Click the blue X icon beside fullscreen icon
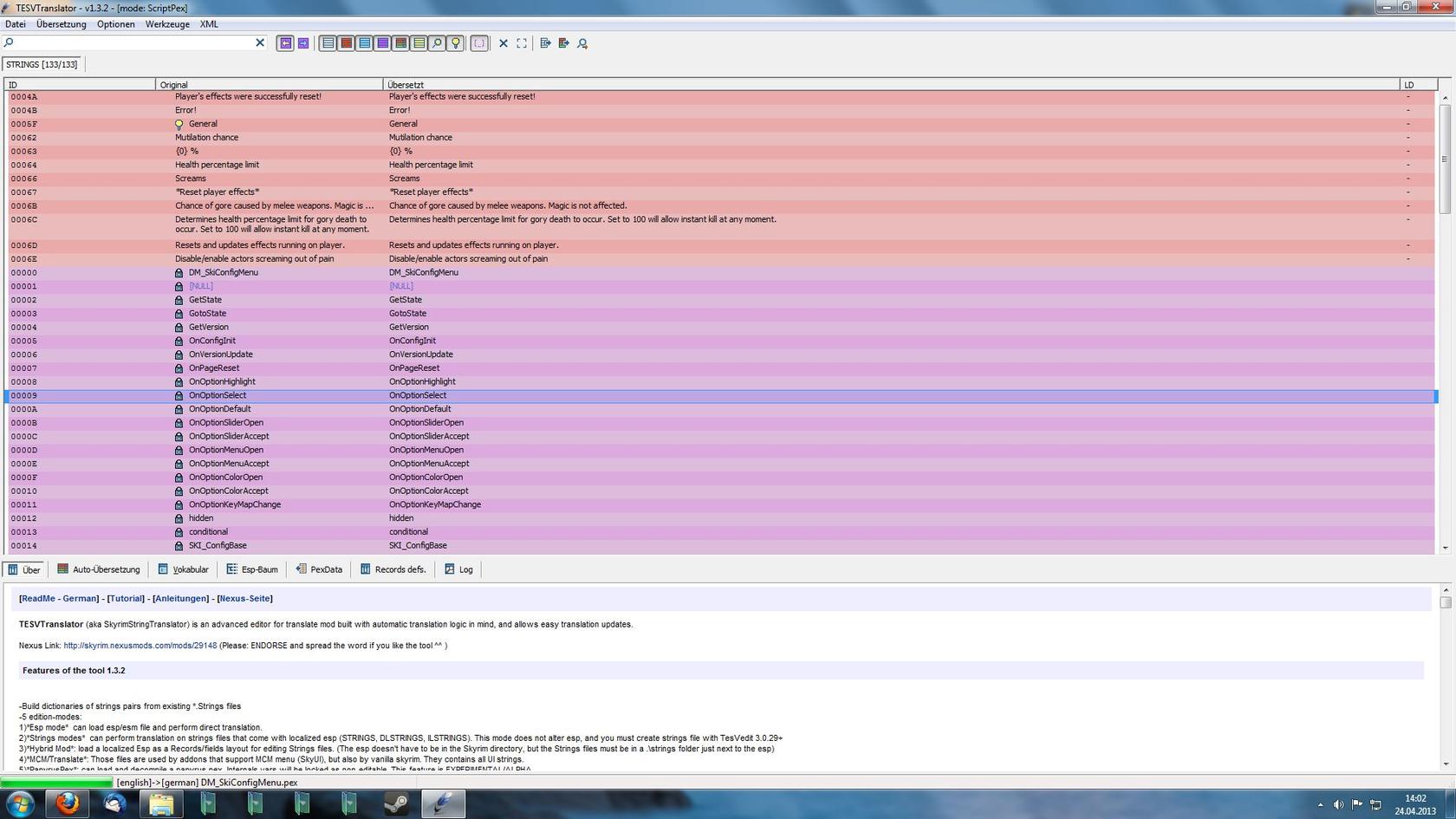Viewport: 1456px width, 819px height. [503, 43]
